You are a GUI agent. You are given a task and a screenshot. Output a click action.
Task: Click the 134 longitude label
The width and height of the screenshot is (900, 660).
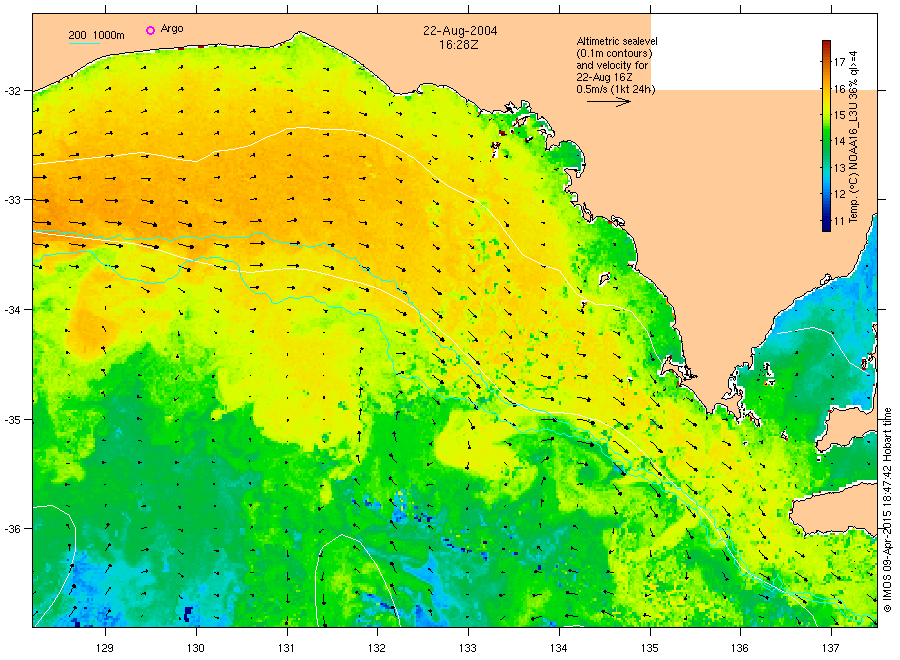[558, 649]
